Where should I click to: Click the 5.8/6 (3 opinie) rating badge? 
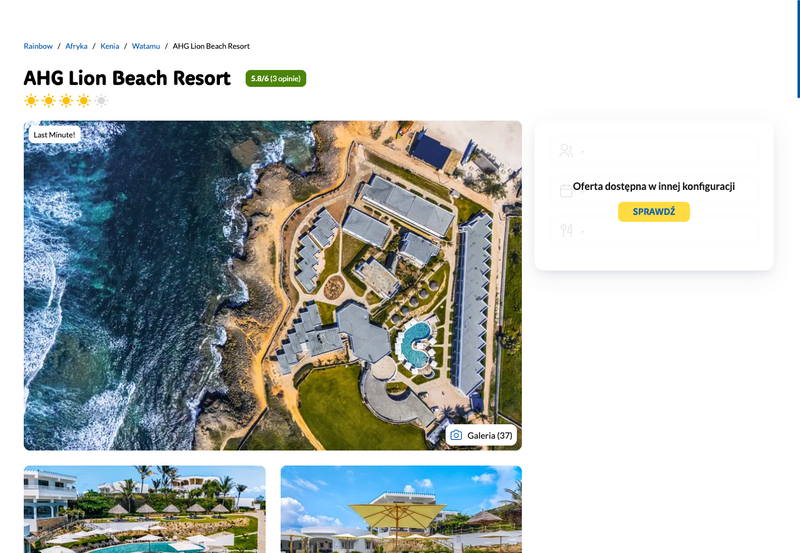click(276, 79)
